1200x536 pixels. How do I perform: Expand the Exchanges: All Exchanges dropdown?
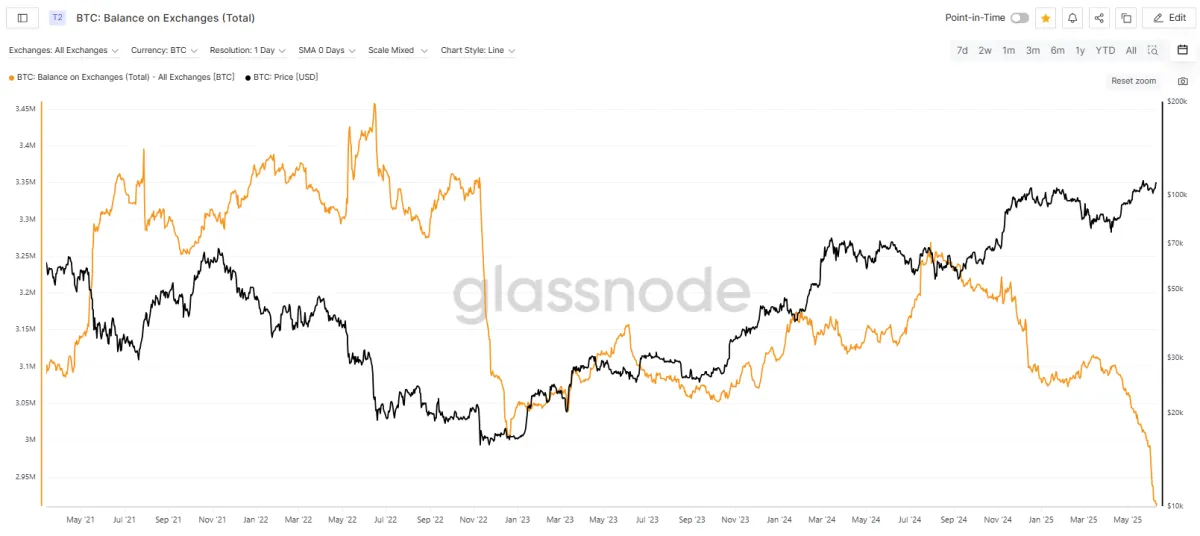coord(64,50)
